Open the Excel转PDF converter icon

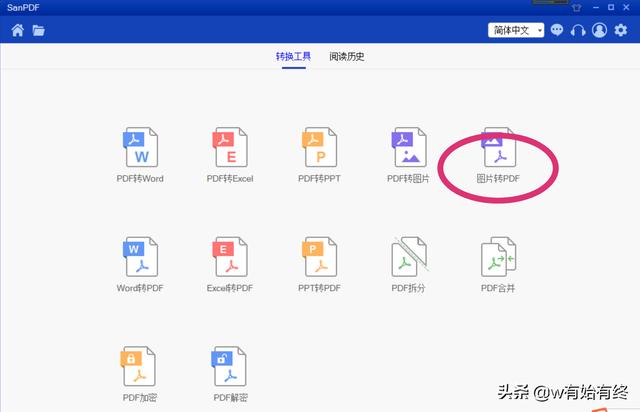click(x=230, y=257)
